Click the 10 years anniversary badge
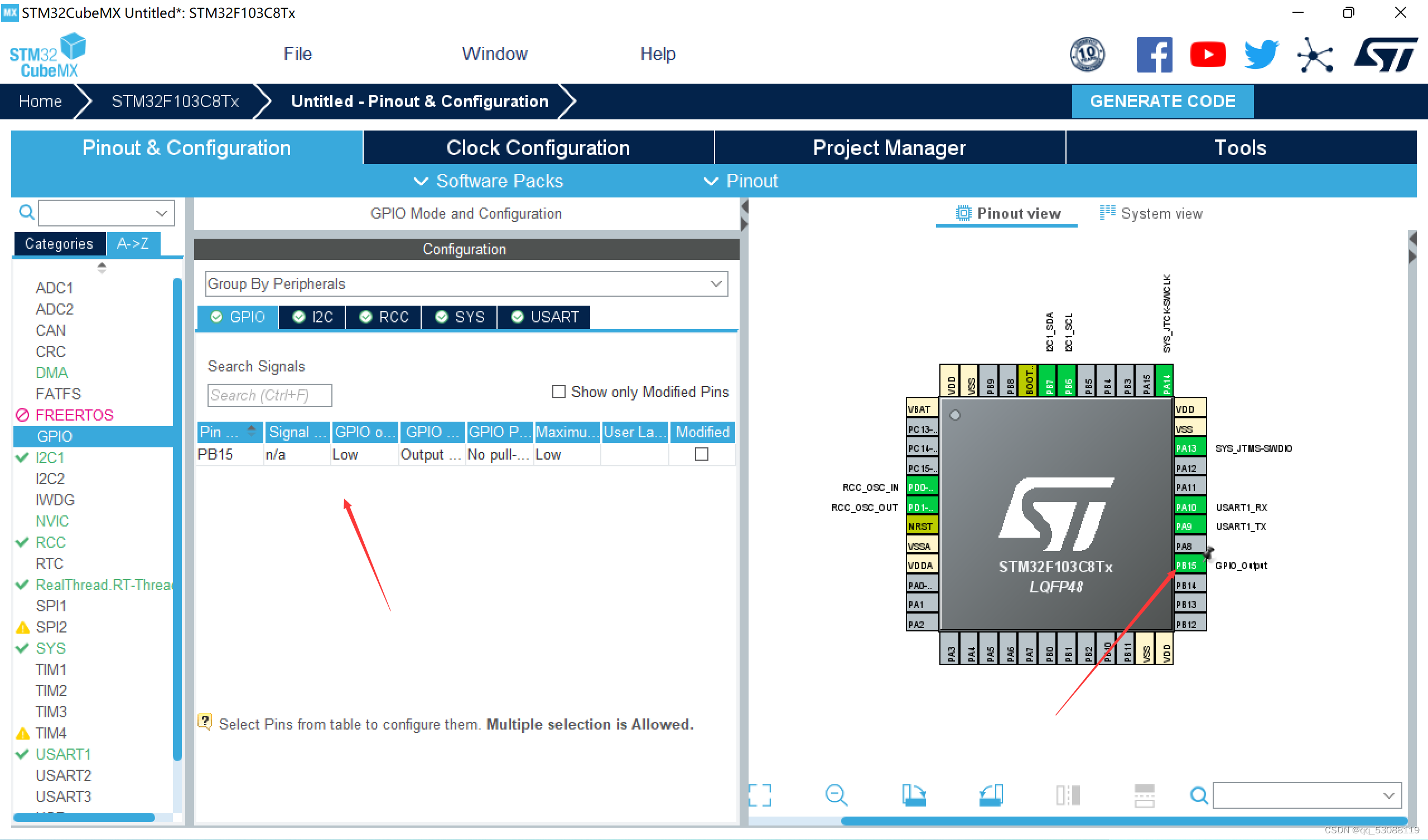 coord(1086,55)
